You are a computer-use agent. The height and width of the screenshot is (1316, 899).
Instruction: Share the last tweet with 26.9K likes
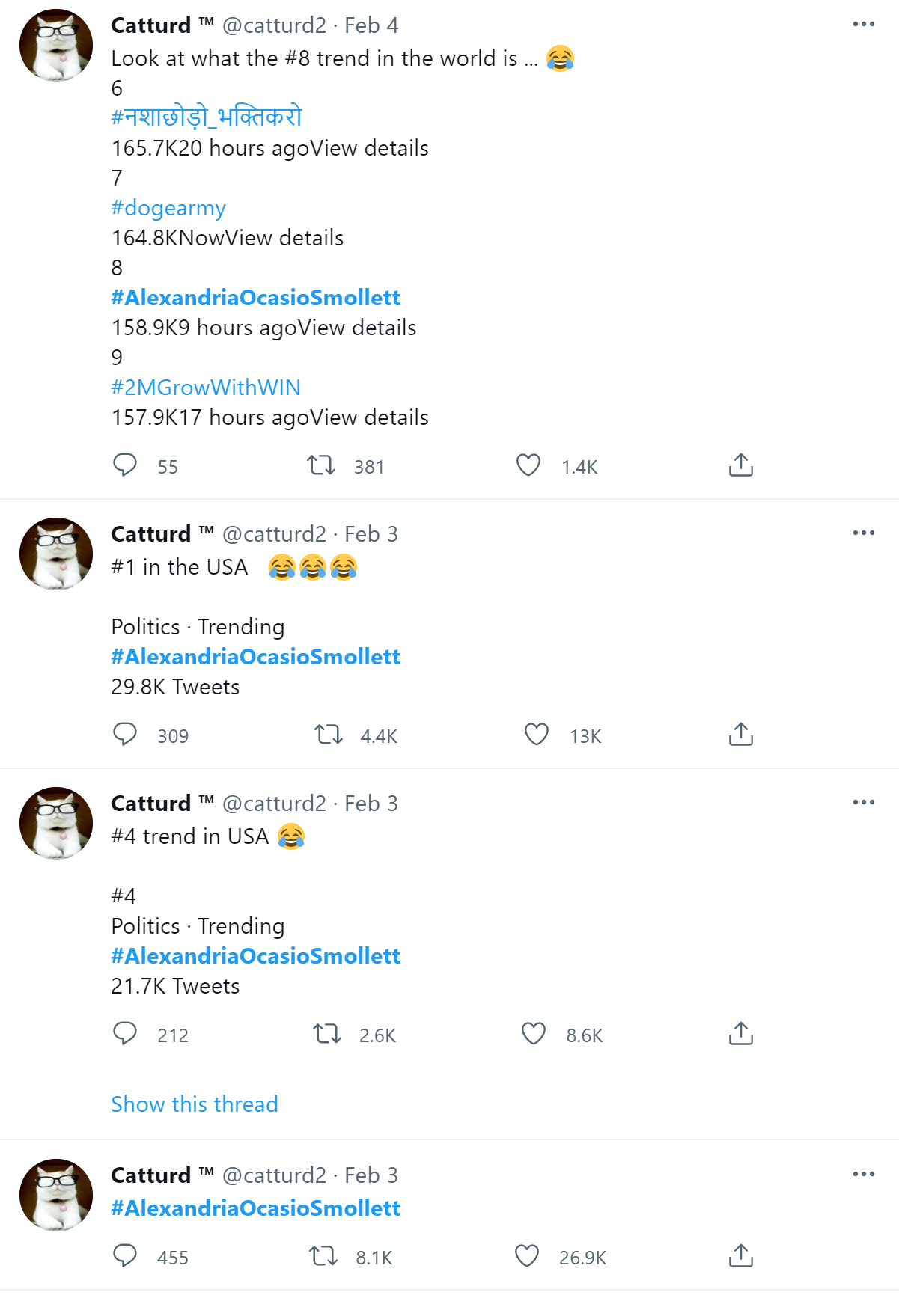[x=740, y=1256]
